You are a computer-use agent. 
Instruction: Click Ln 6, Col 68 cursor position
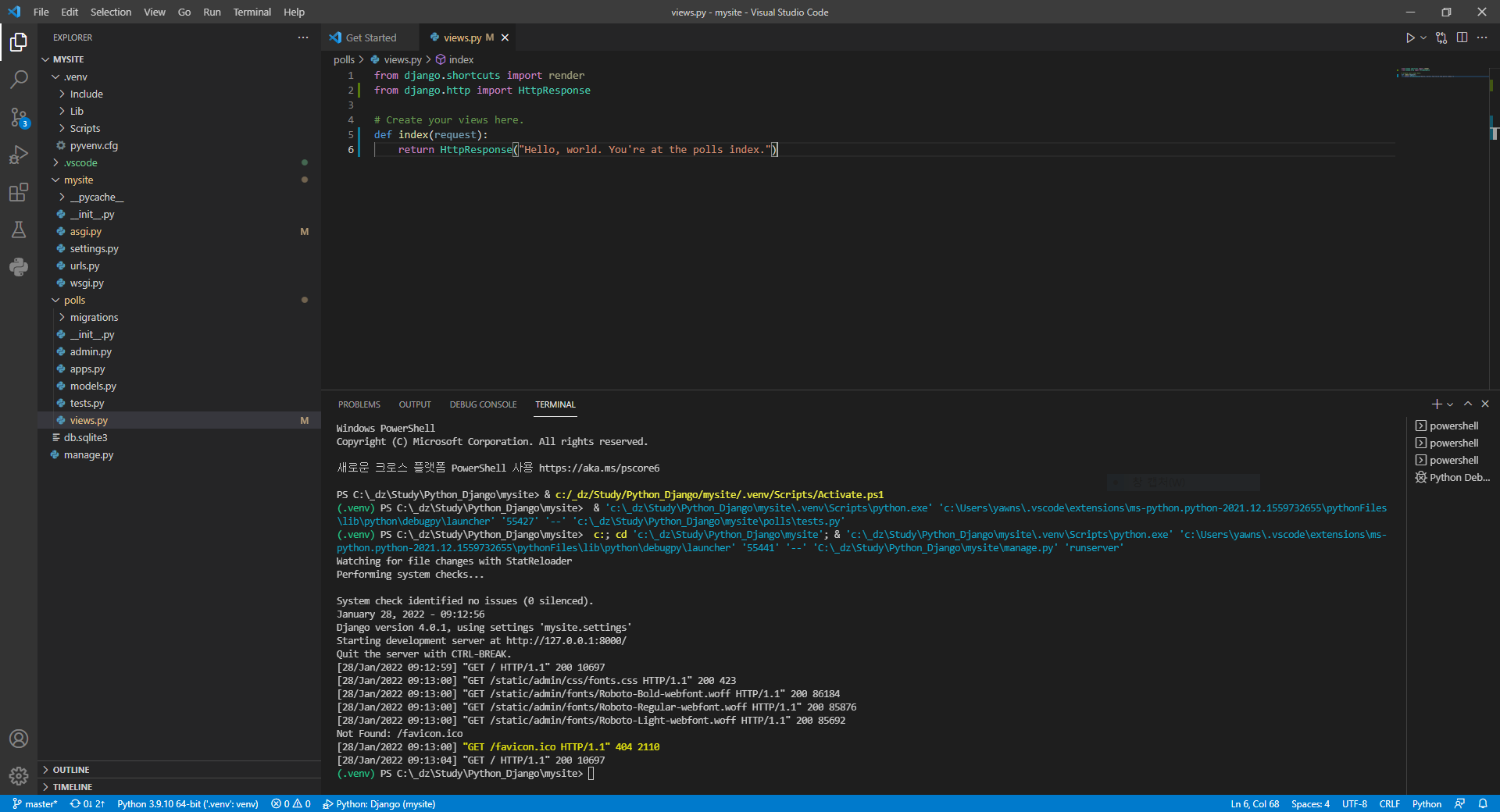coord(1255,803)
